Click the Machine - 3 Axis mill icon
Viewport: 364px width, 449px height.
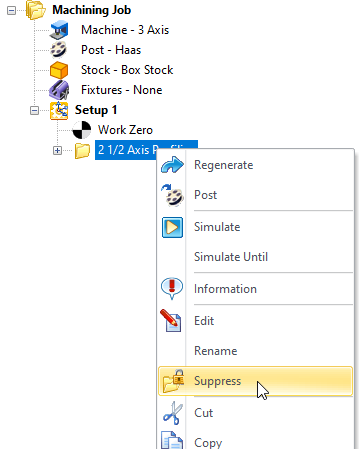59,30
